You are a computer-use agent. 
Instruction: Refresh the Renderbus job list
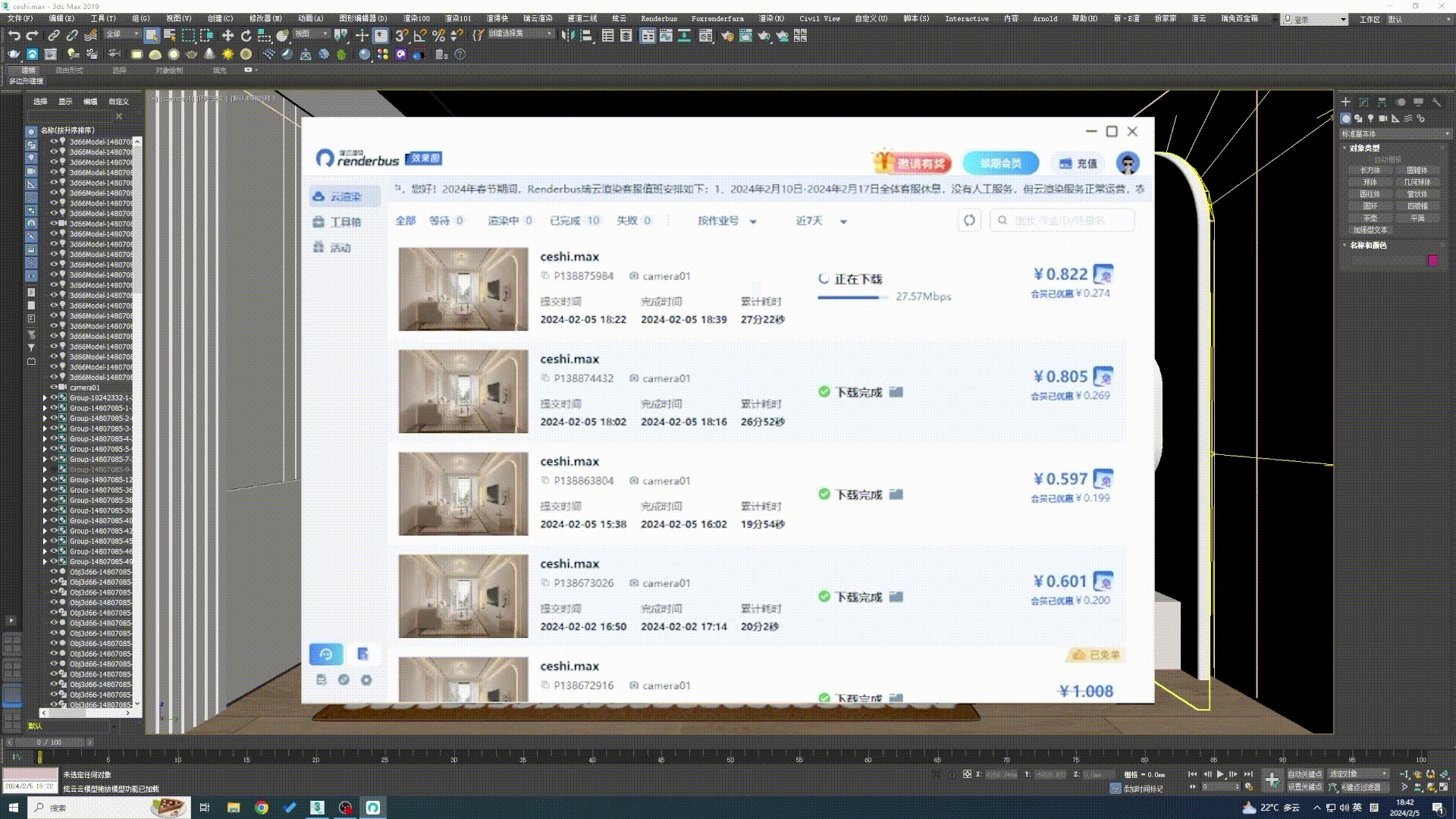click(969, 221)
